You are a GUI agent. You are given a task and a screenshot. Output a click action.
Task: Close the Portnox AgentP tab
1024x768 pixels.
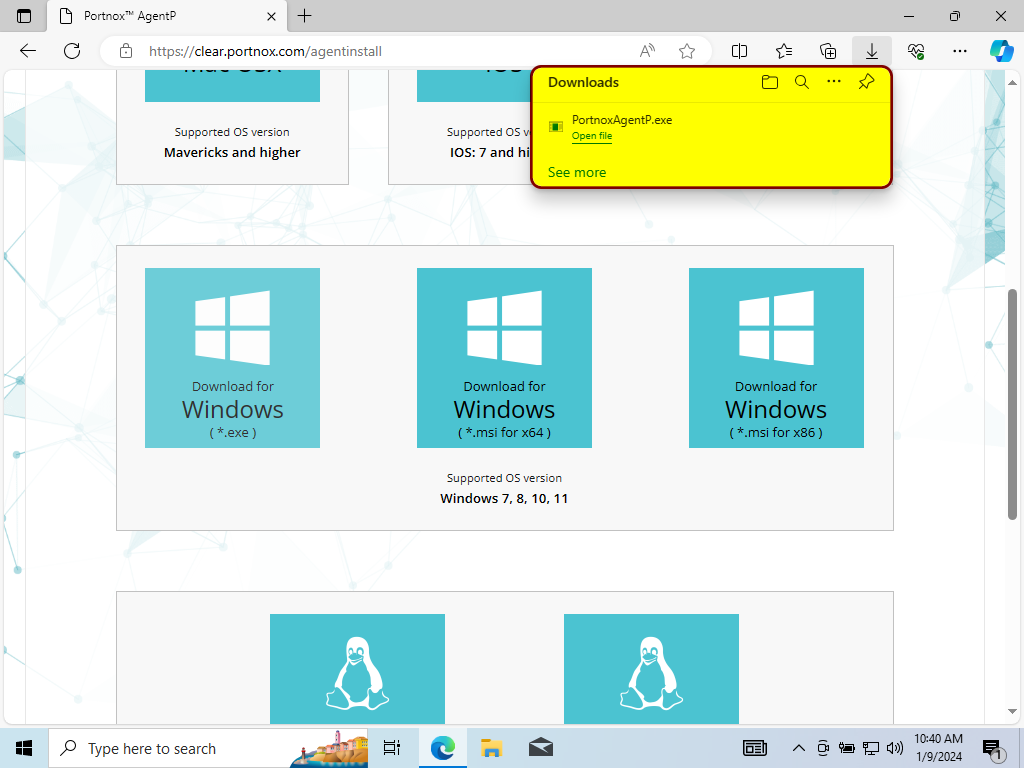click(x=272, y=16)
